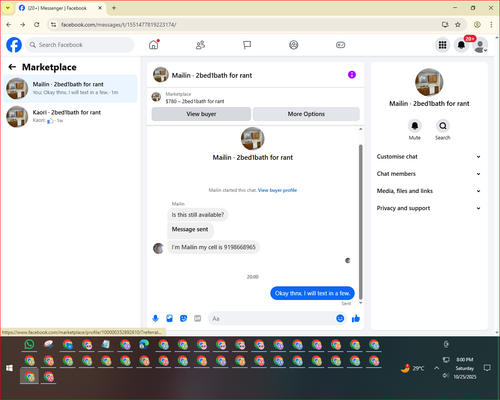Click the listing photo at chat start
The image size is (500, 400).
click(x=253, y=139)
